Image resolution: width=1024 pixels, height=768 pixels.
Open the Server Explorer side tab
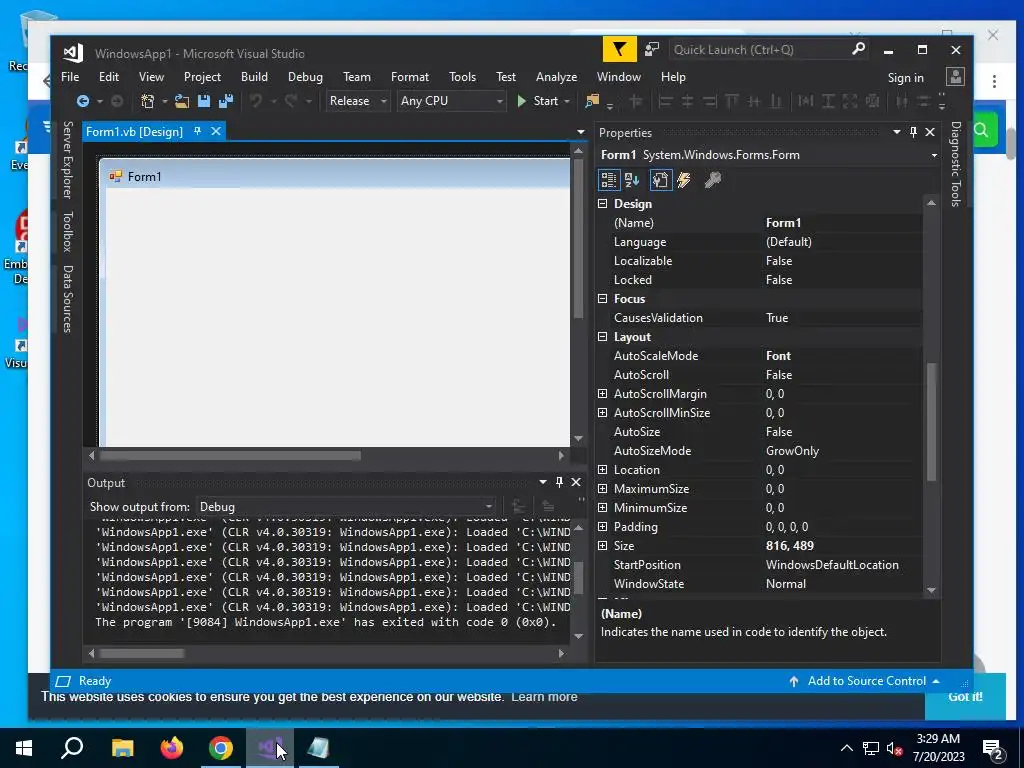[67, 160]
